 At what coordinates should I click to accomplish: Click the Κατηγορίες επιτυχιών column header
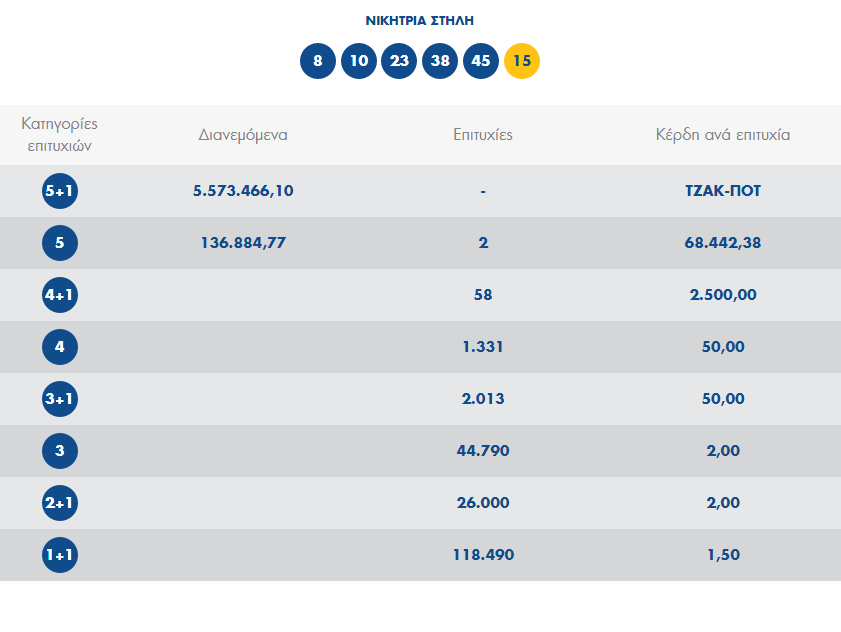[x=60, y=135]
